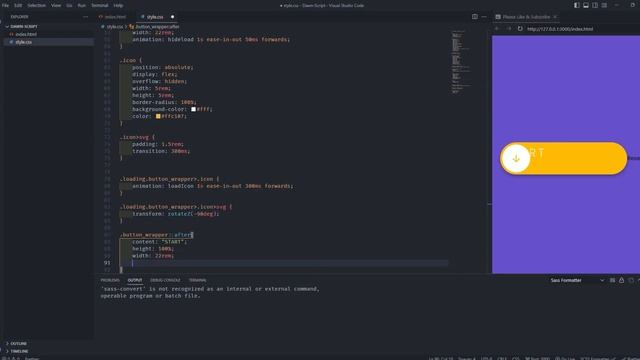This screenshot has width=640, height=360.
Task: Go forward in the preview browser
Action: coord(509,29)
